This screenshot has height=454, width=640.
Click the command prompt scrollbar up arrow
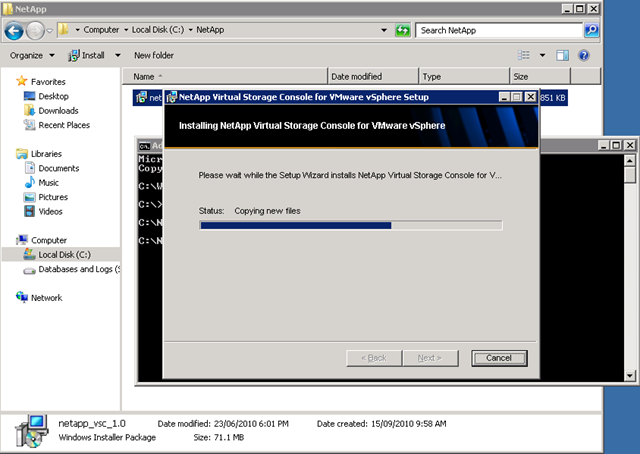tap(630, 160)
